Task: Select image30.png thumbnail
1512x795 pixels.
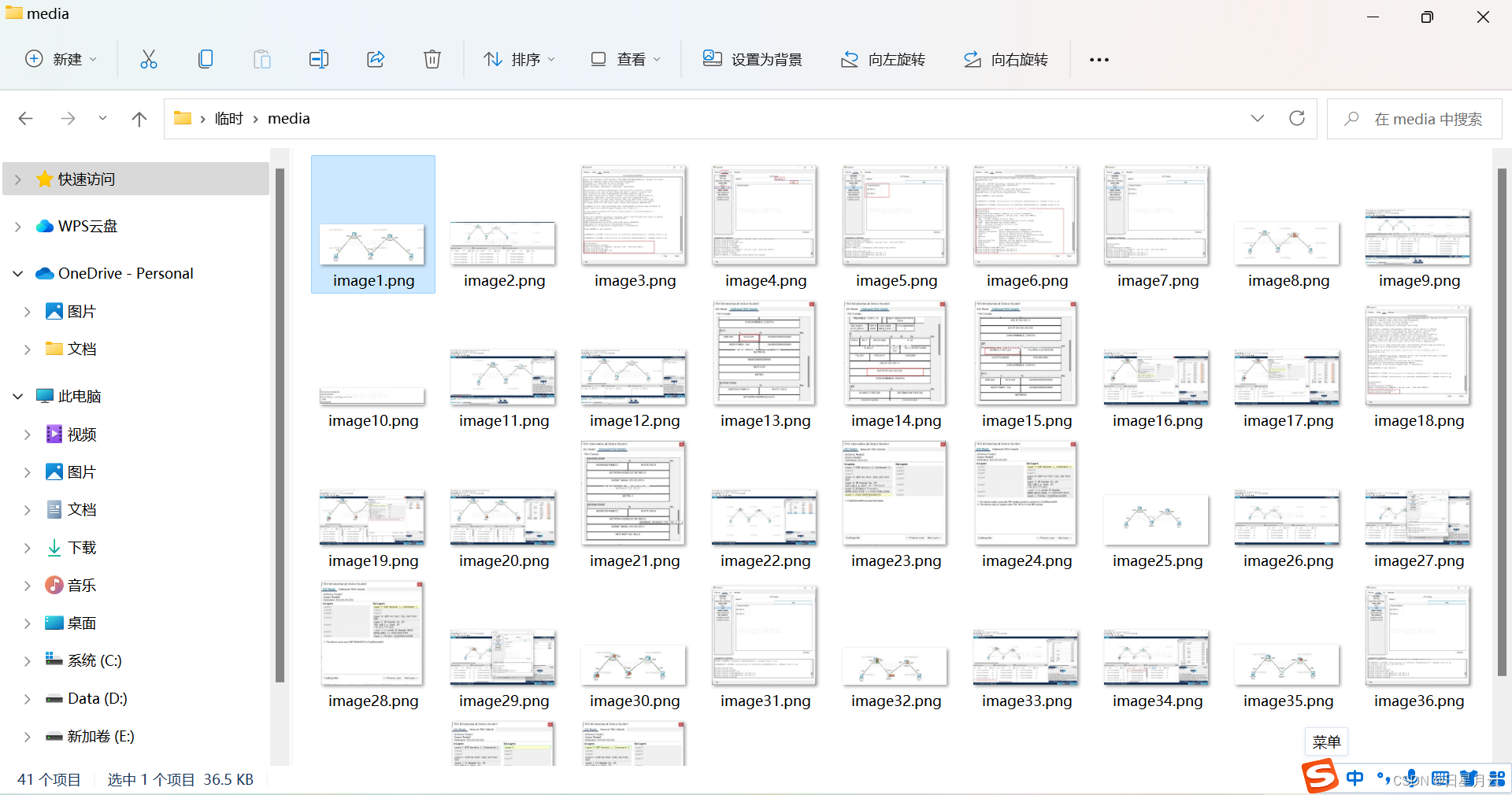Action: 634,666
